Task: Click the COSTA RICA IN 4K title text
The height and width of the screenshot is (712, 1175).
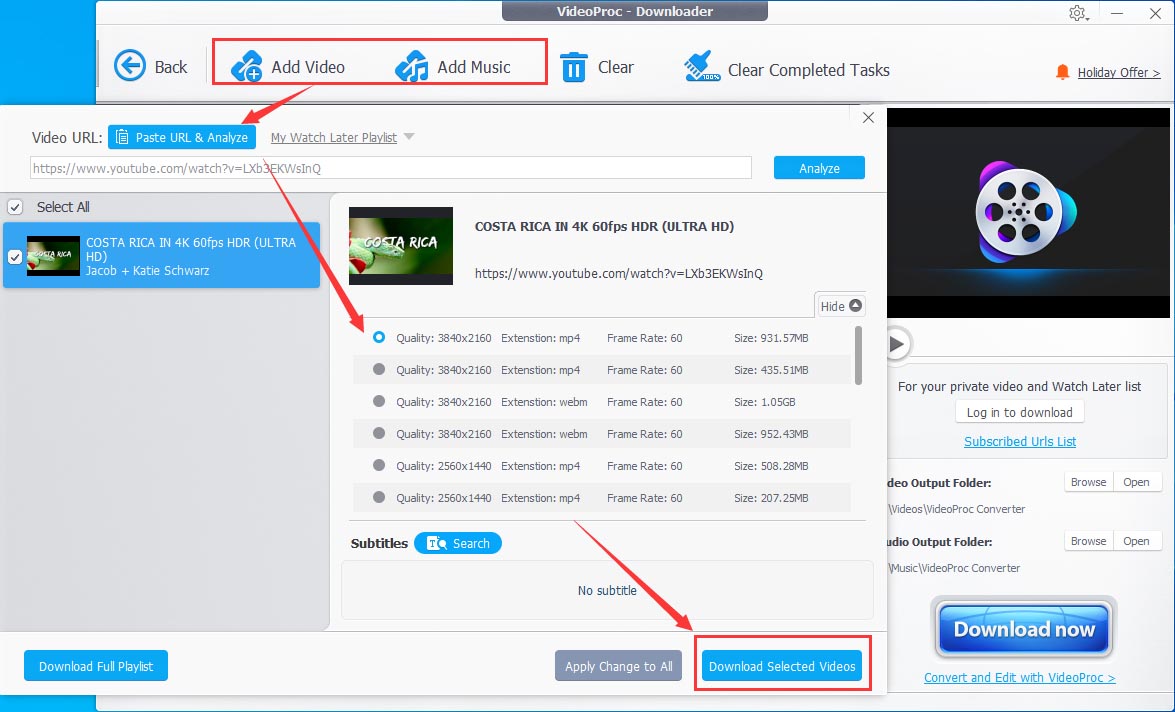Action: coord(604,226)
